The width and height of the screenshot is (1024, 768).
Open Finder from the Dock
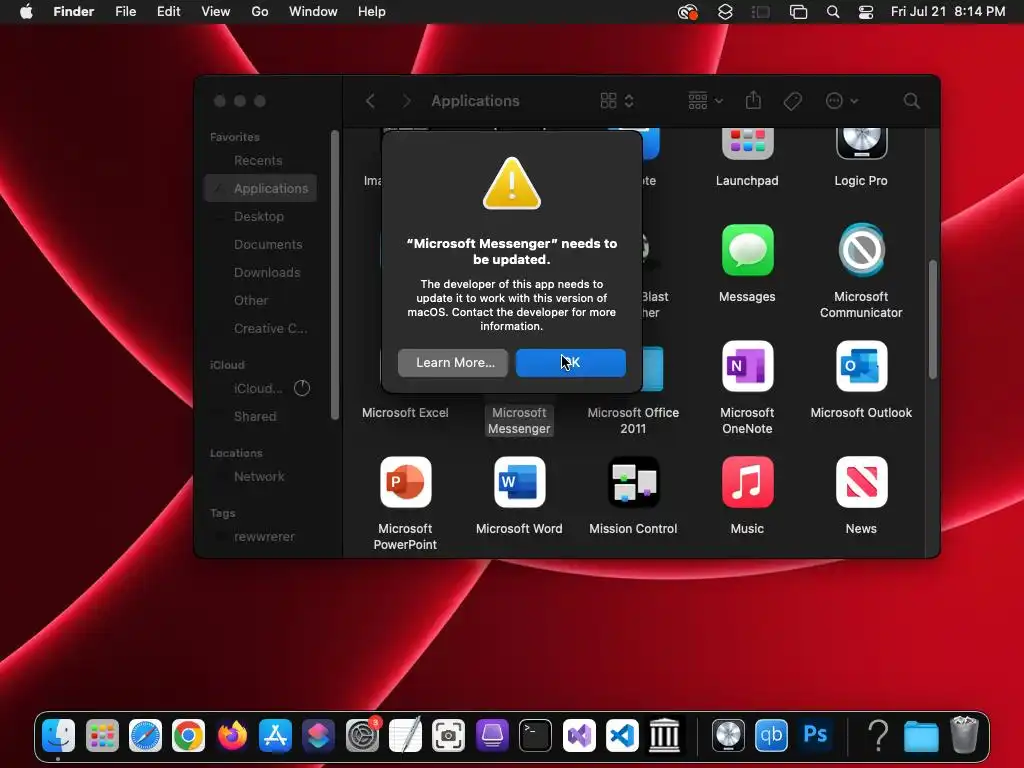(59, 736)
